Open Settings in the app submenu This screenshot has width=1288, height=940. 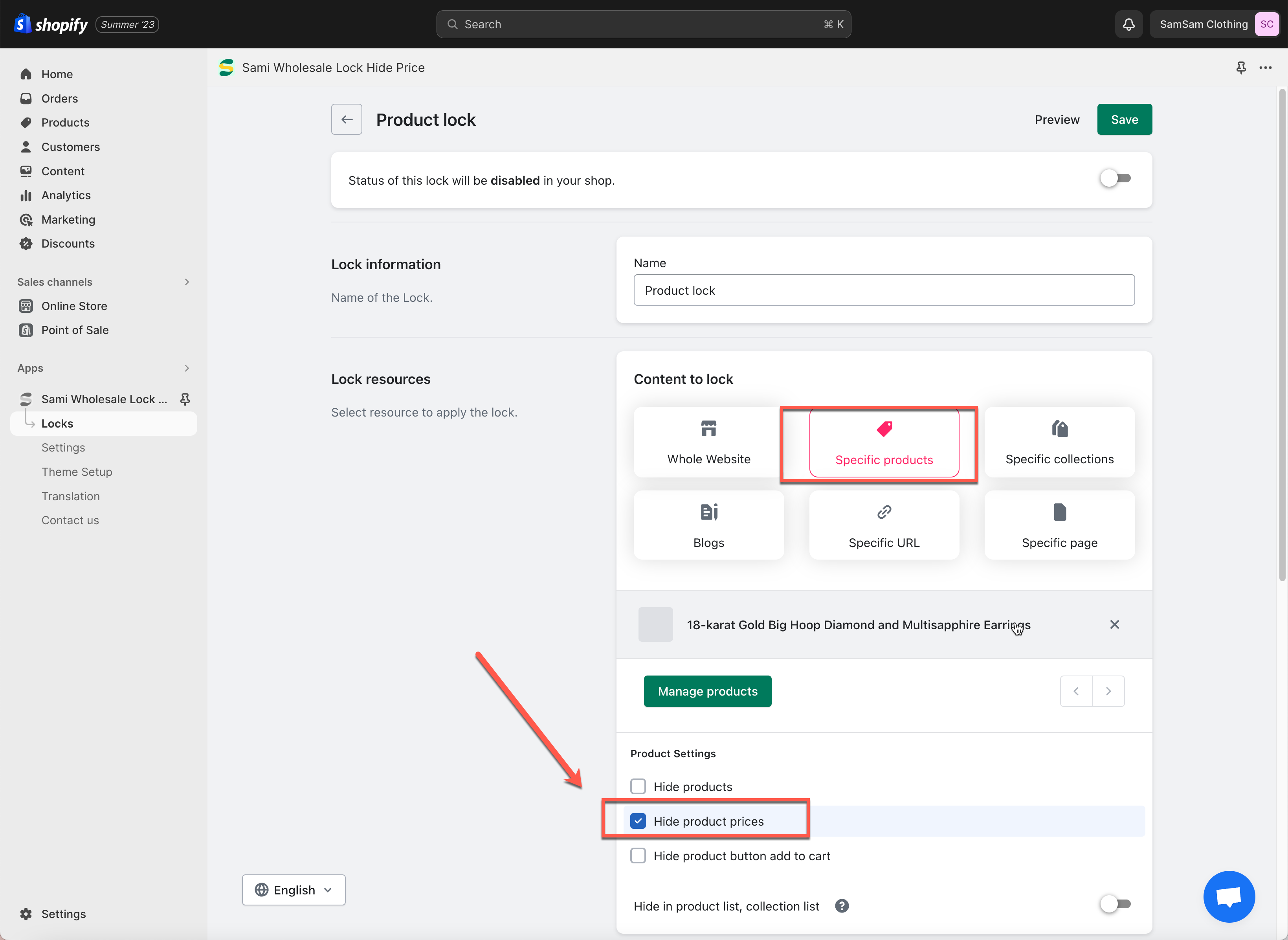coord(63,448)
